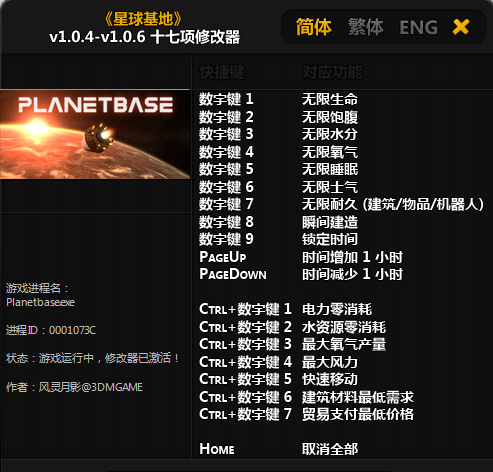Image resolution: width=493 pixels, height=472 pixels.
Task: Click hotkey label 数字键 6
Action: click(226, 187)
